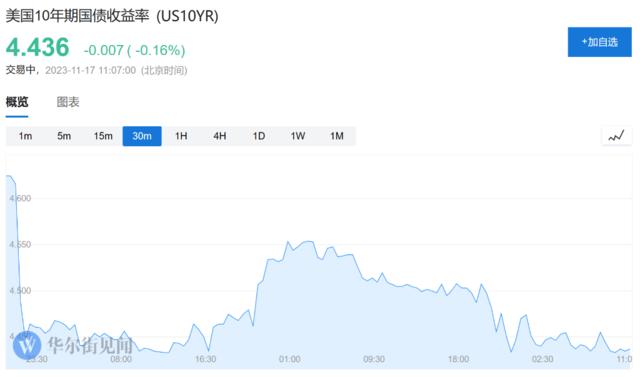Image resolution: width=640 pixels, height=377 pixels.
Task: Open the 图表 tab
Action: tap(68, 102)
